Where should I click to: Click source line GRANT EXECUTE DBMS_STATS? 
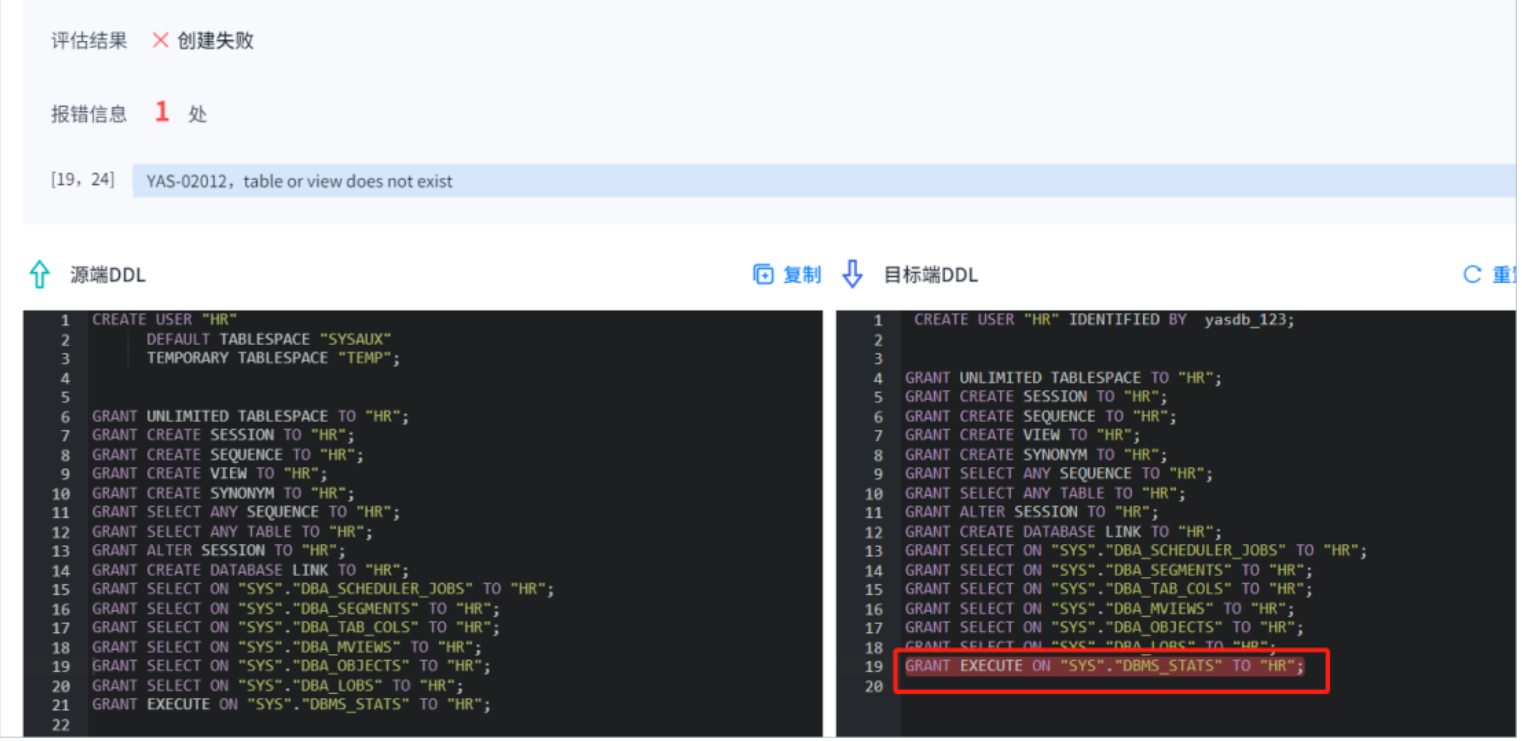coord(292,704)
